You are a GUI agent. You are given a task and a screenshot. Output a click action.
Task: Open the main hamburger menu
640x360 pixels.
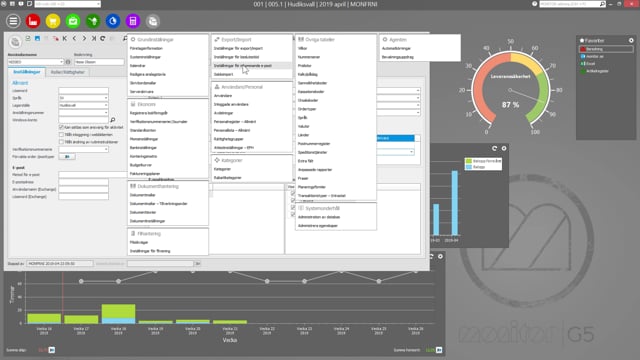(13, 21)
